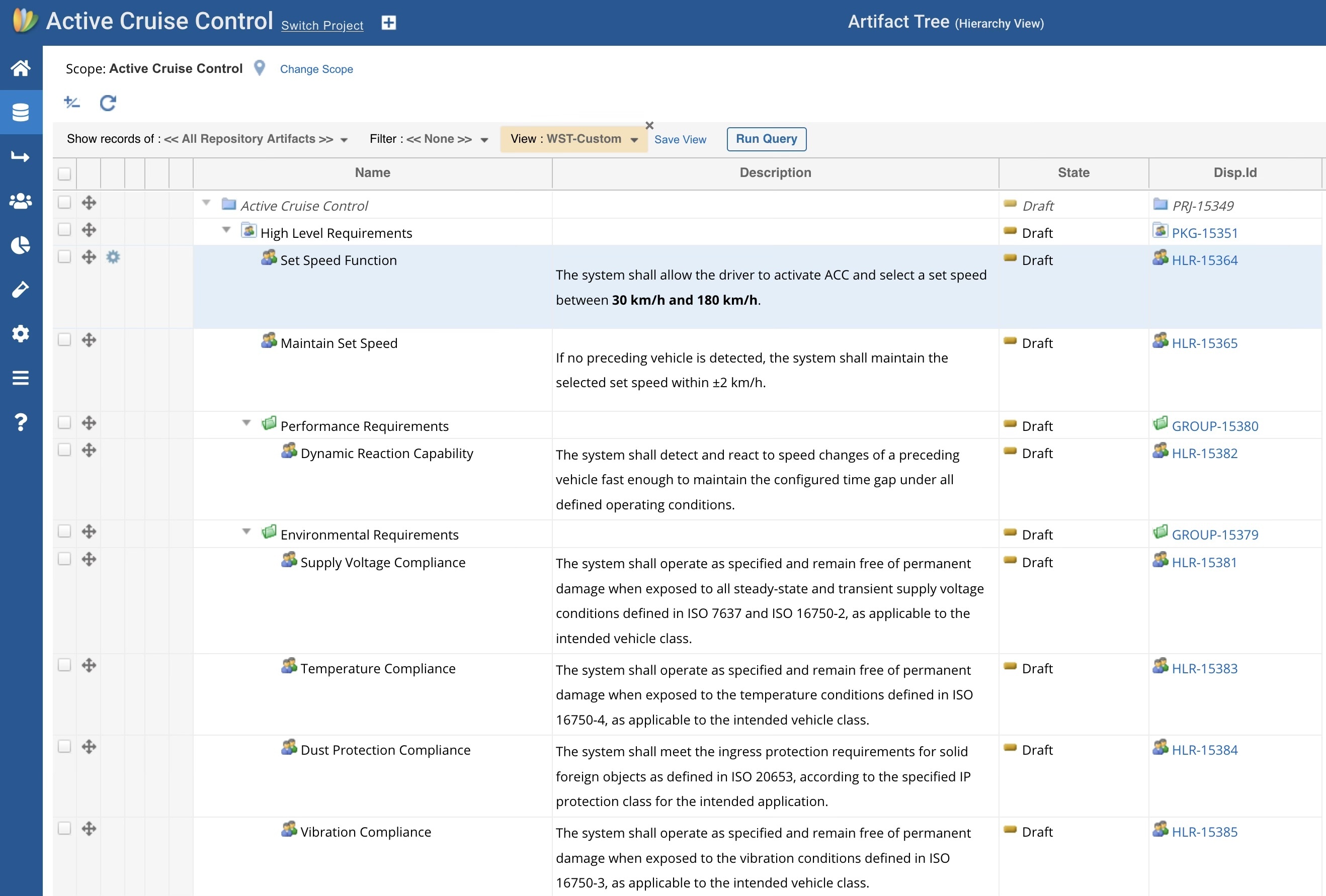Screen dimensions: 1326x896
Task: Collapse the Performance Requirements group
Action: coord(246,423)
